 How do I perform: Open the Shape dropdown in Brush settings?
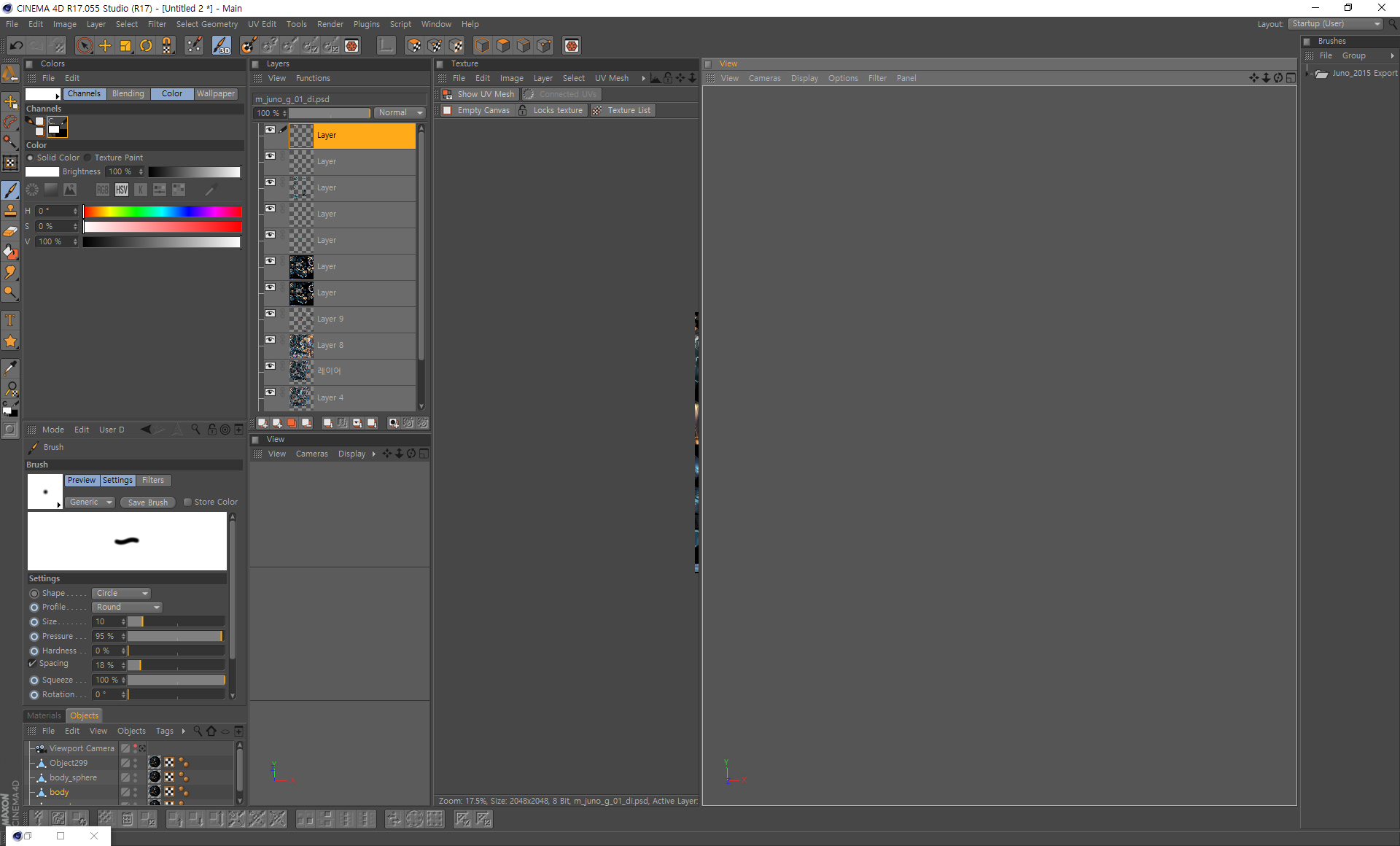120,592
